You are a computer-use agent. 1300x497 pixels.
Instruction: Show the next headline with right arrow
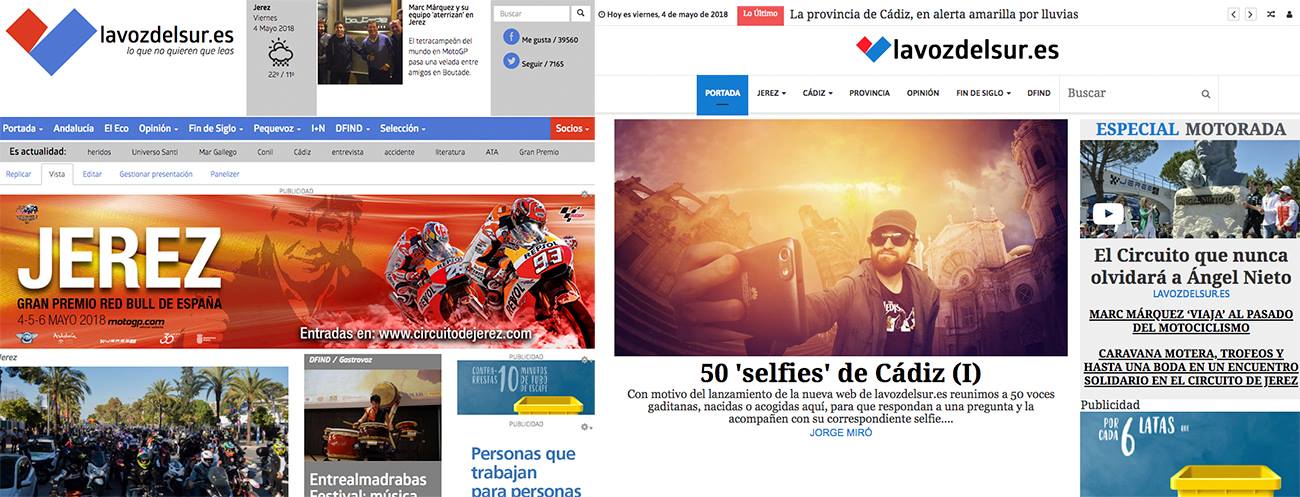(x=1251, y=14)
